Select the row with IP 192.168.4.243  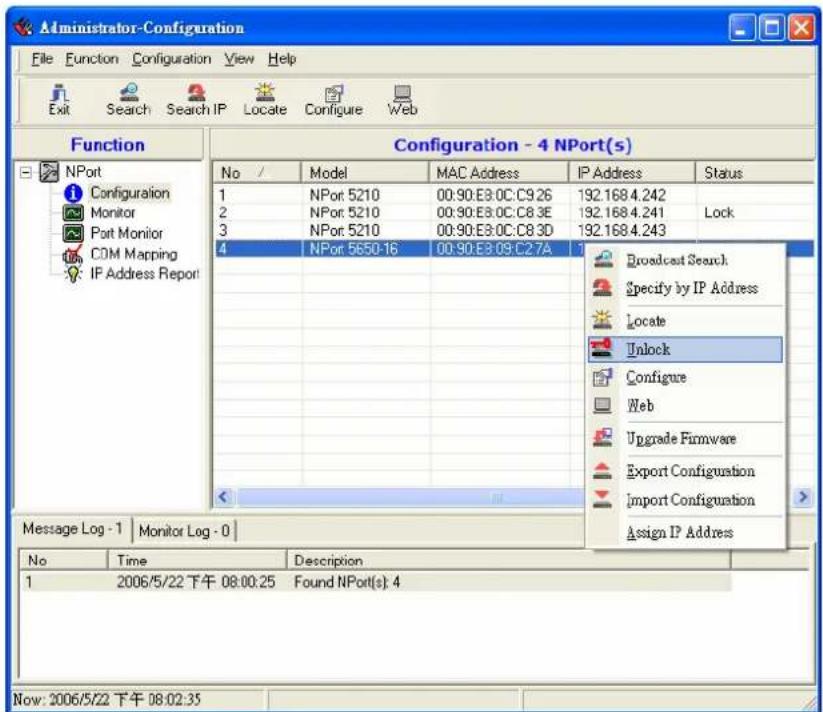(514, 230)
